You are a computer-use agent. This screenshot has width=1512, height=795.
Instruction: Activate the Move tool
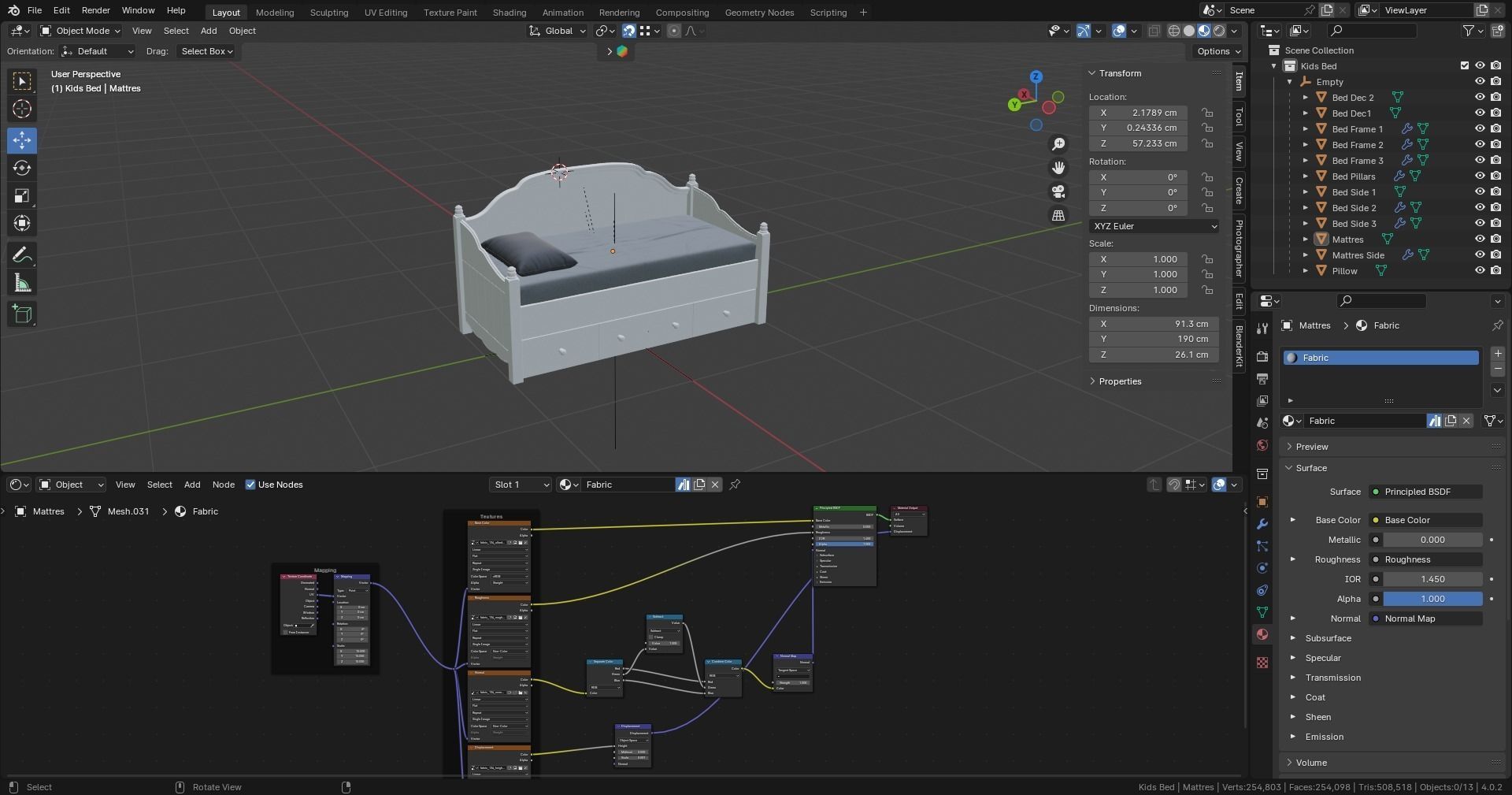pos(22,140)
